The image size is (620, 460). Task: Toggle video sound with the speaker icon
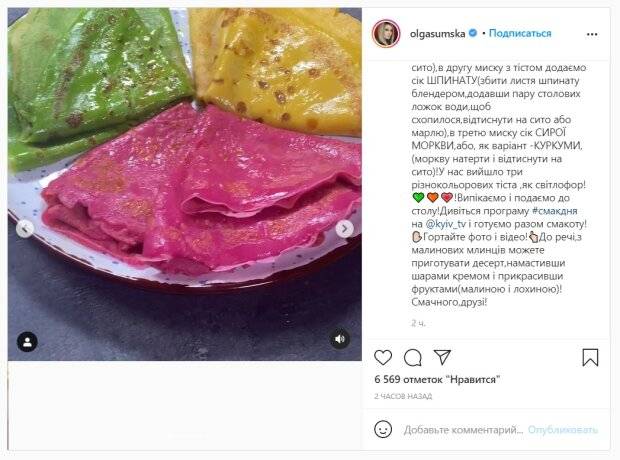340,339
